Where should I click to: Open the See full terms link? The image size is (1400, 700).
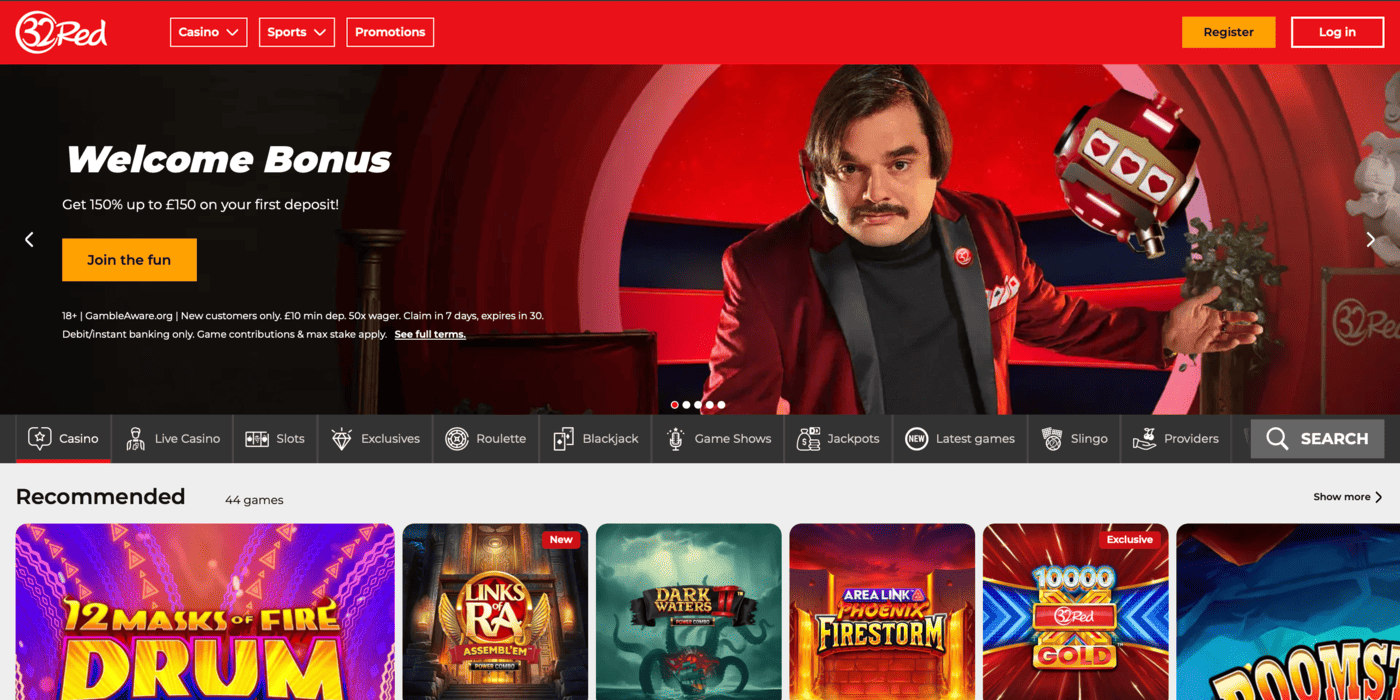pos(430,334)
